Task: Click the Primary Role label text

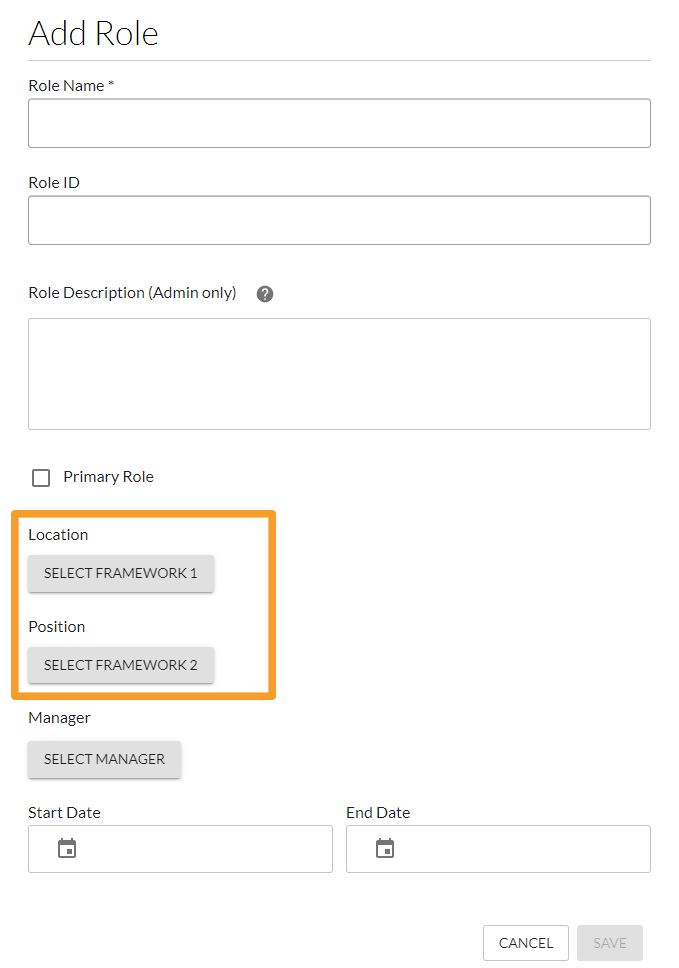Action: point(108,477)
